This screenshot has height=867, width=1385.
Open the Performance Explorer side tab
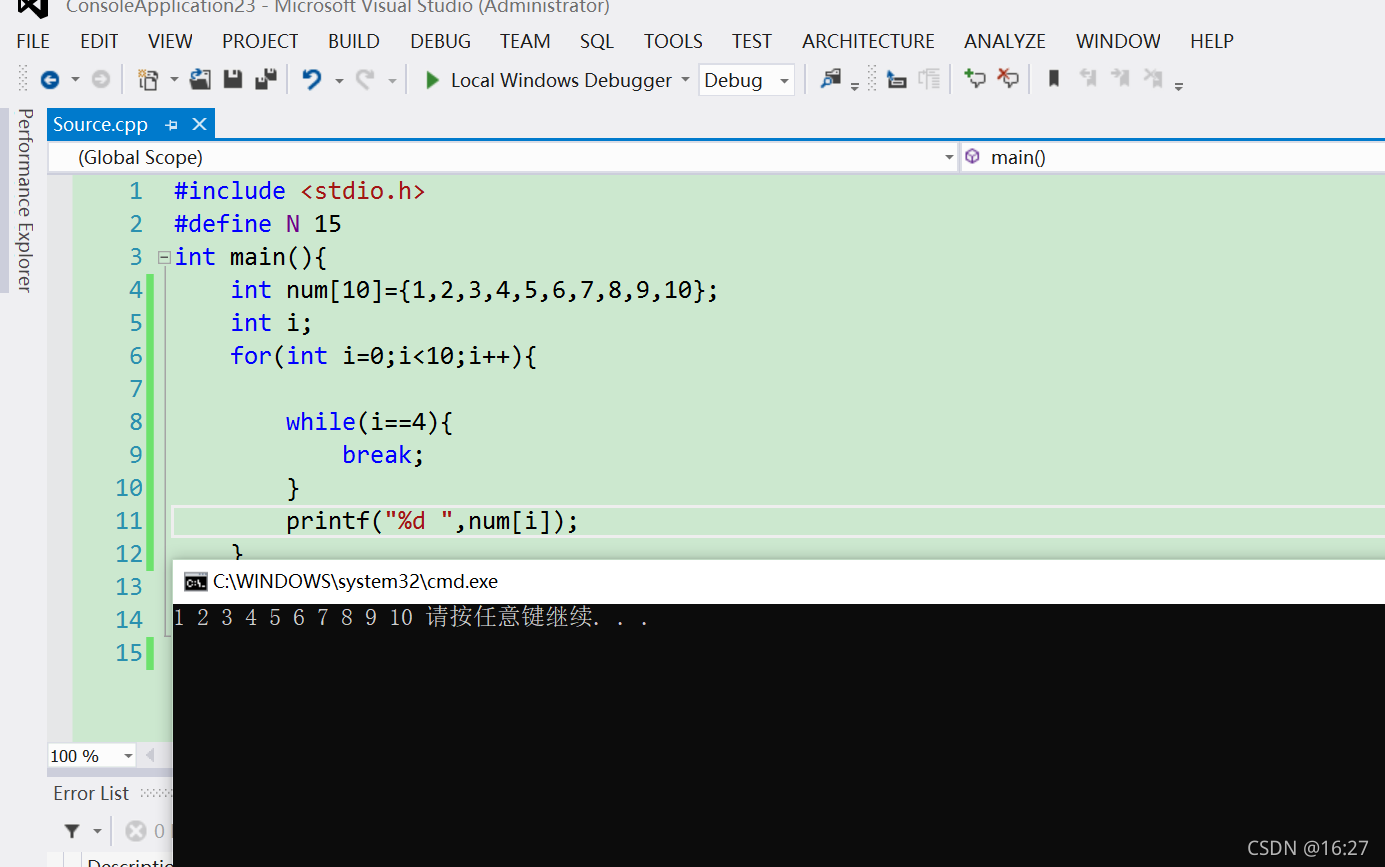point(25,200)
